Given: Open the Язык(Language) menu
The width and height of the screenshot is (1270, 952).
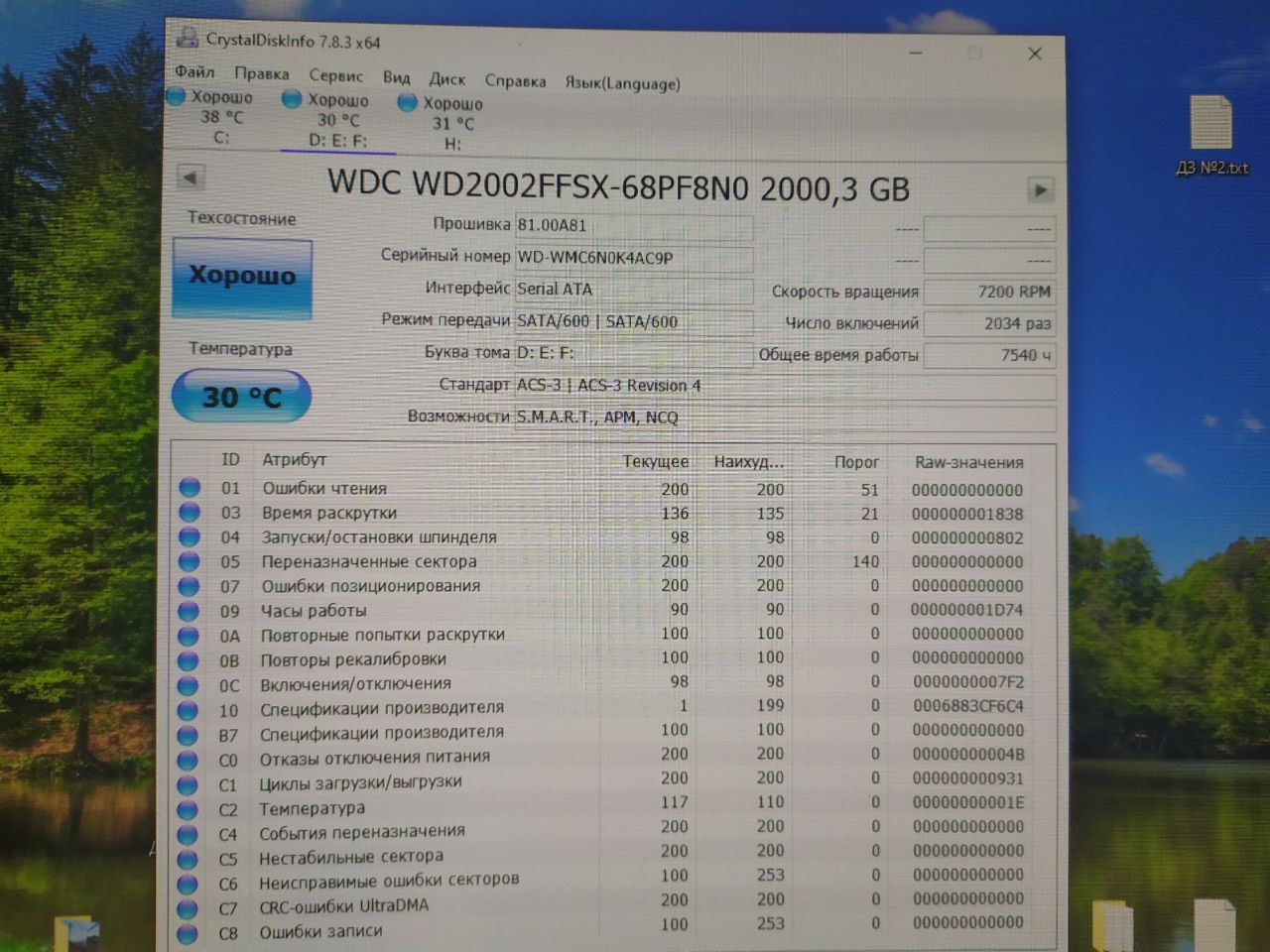Looking at the screenshot, I should tap(622, 83).
